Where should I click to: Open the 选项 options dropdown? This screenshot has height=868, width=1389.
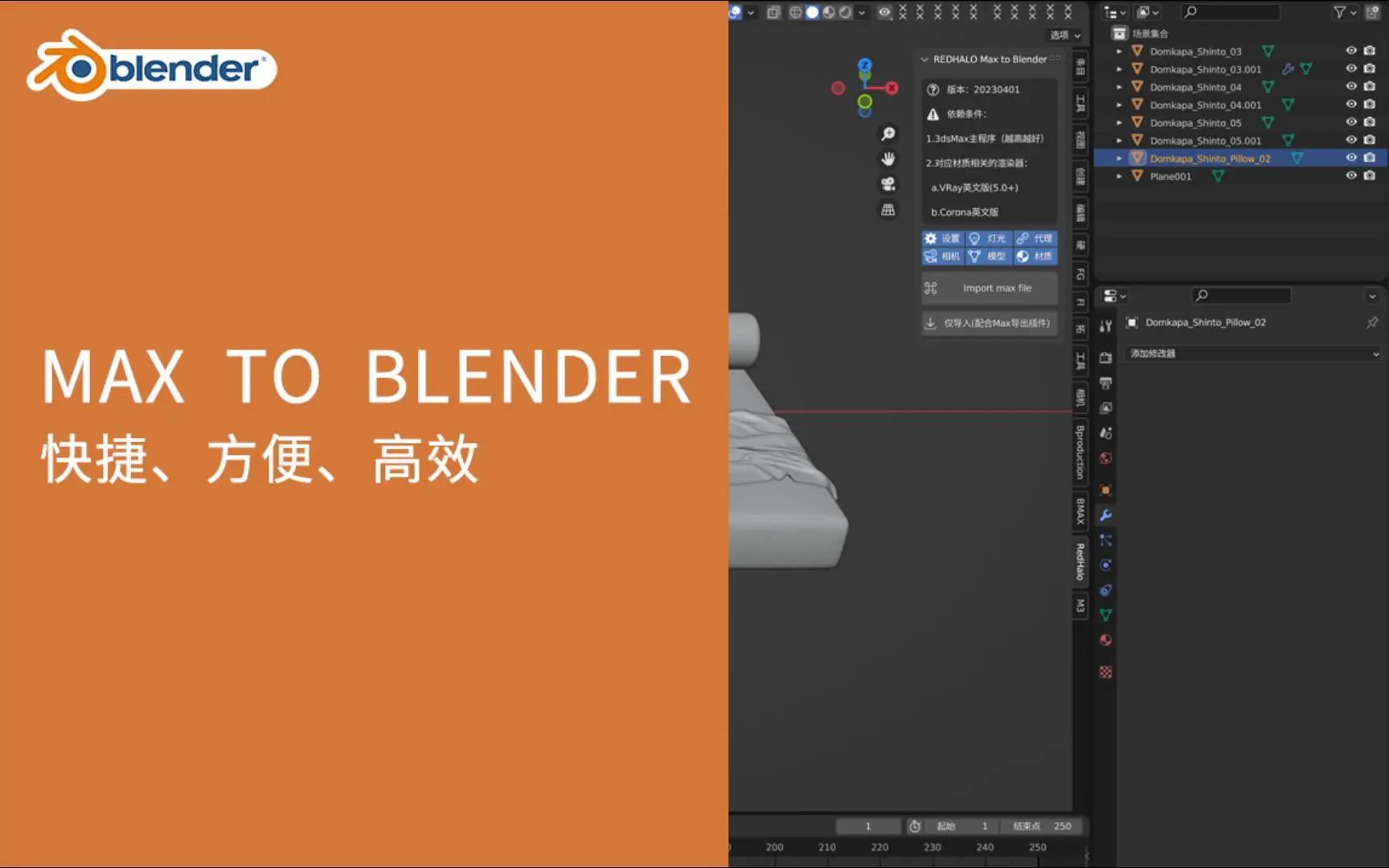tap(1065, 35)
